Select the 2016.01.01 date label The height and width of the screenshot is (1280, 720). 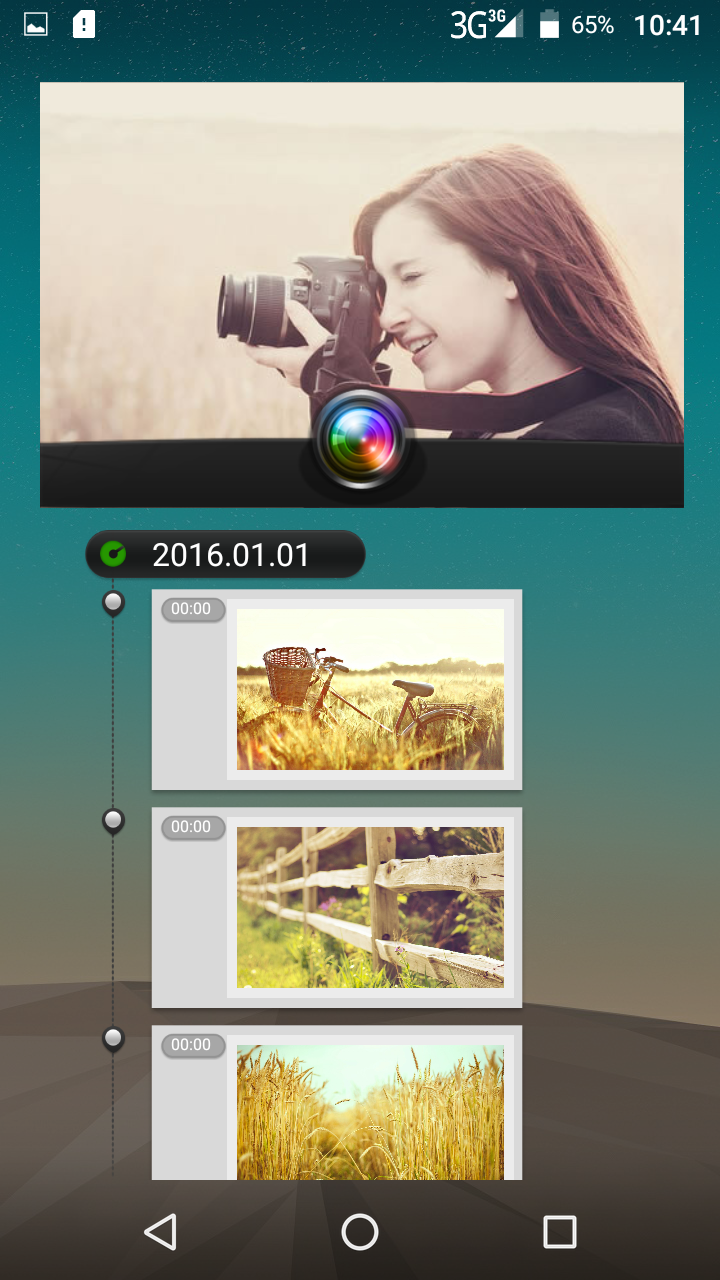(x=231, y=555)
